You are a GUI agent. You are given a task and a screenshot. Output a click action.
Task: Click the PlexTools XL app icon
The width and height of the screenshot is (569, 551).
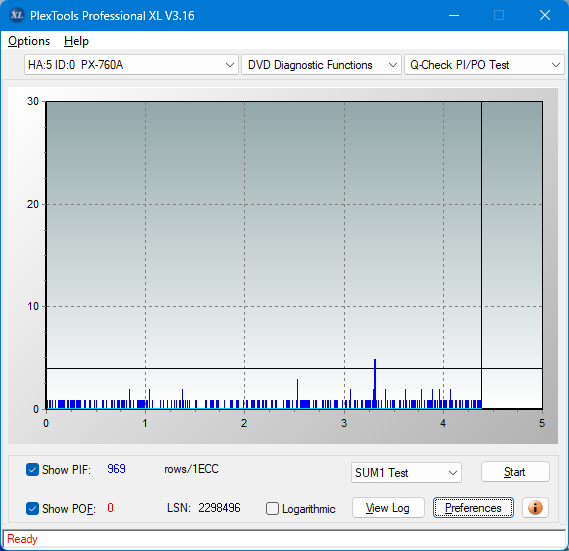coord(16,15)
